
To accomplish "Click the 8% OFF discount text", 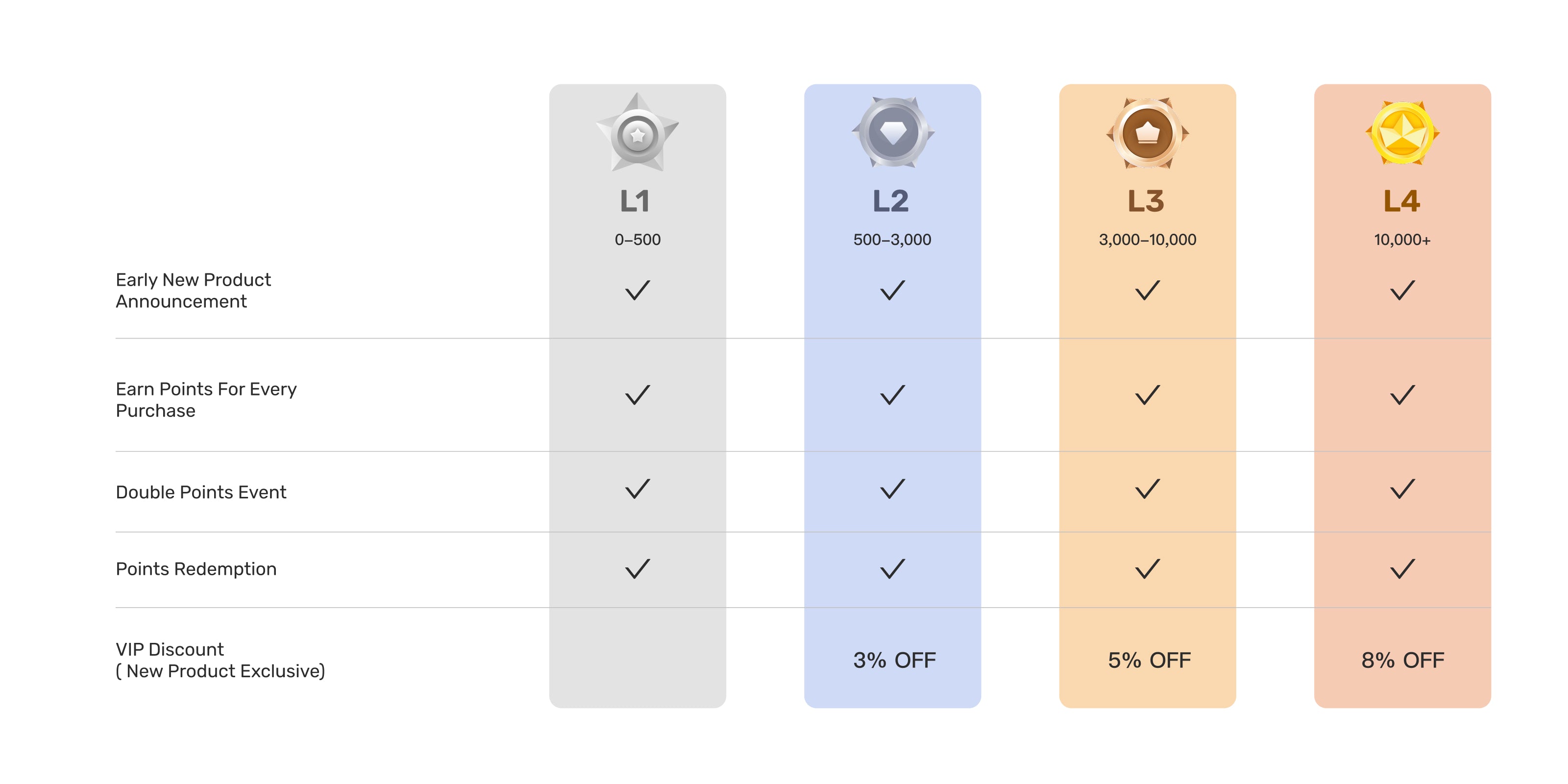I will pos(1402,660).
